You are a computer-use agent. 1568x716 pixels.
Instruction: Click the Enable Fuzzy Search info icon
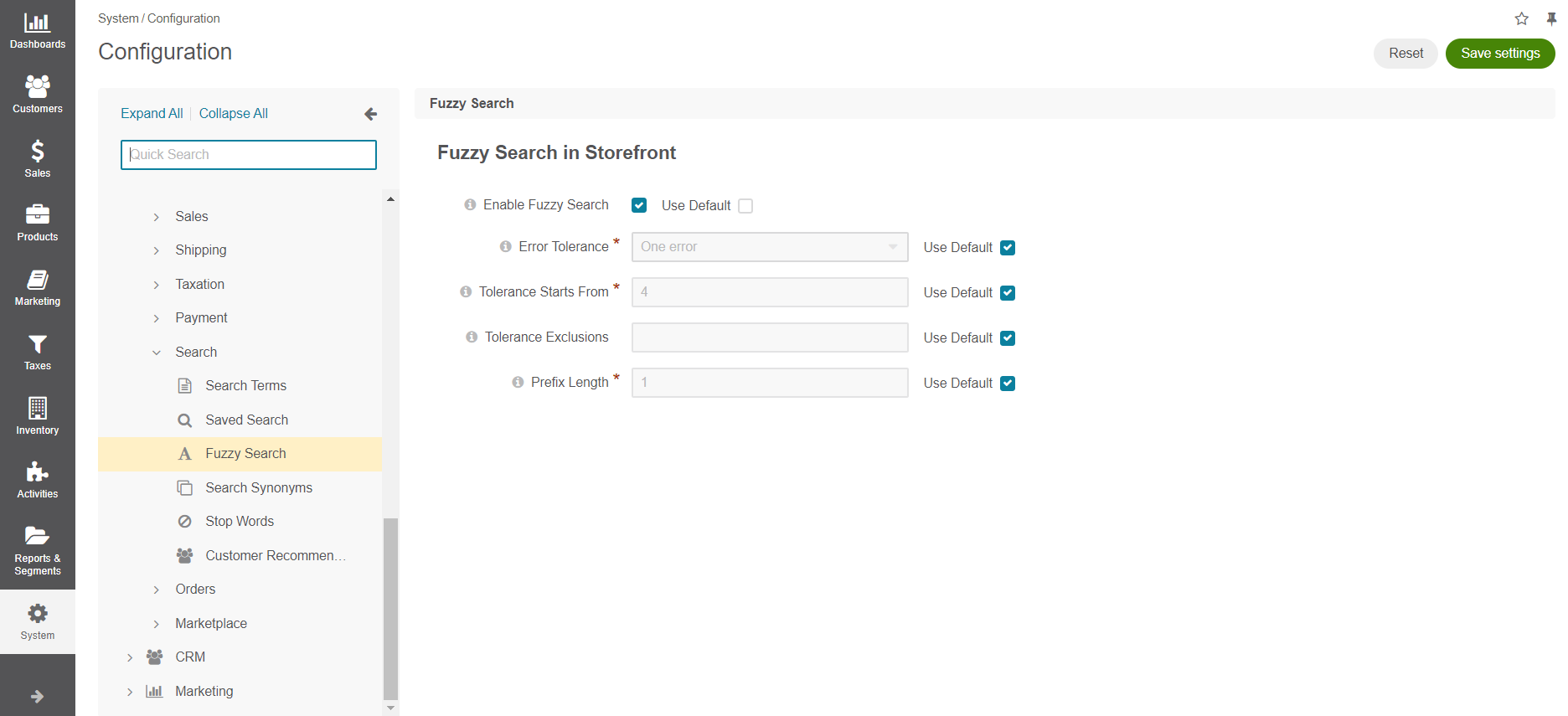tap(470, 205)
